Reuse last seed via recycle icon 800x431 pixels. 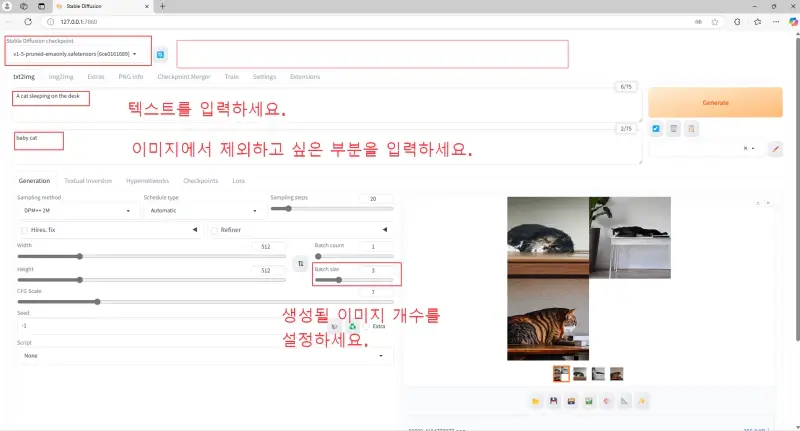coord(353,326)
